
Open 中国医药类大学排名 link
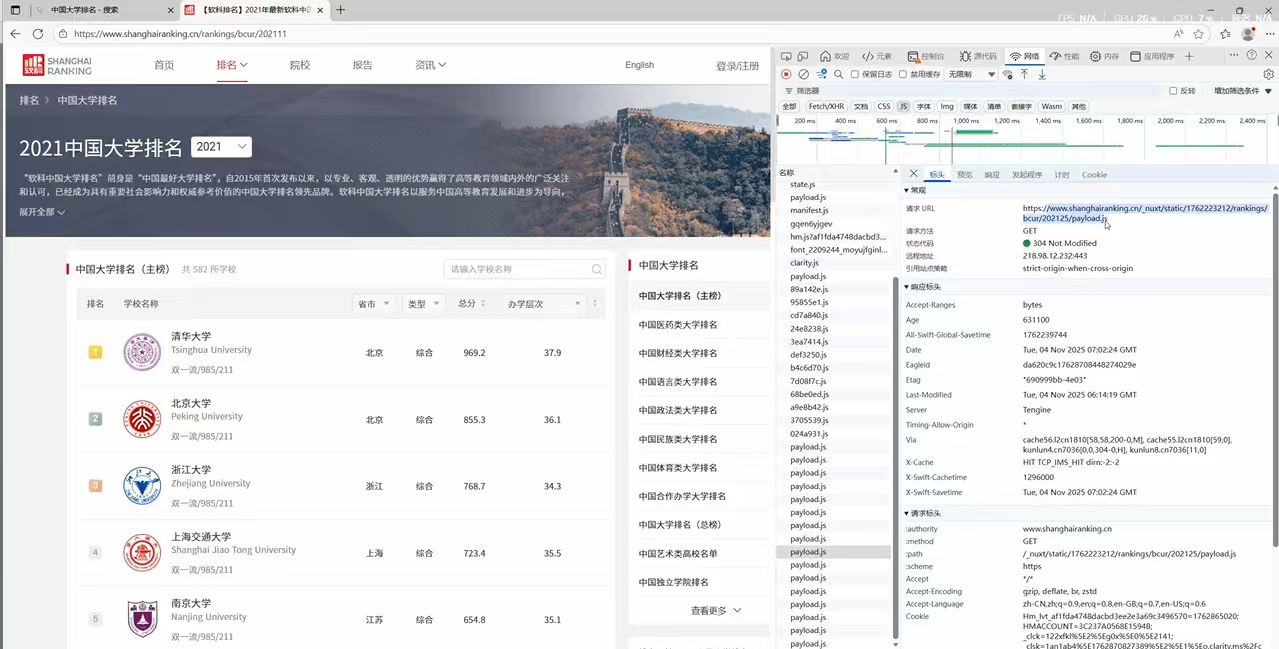[678, 325]
